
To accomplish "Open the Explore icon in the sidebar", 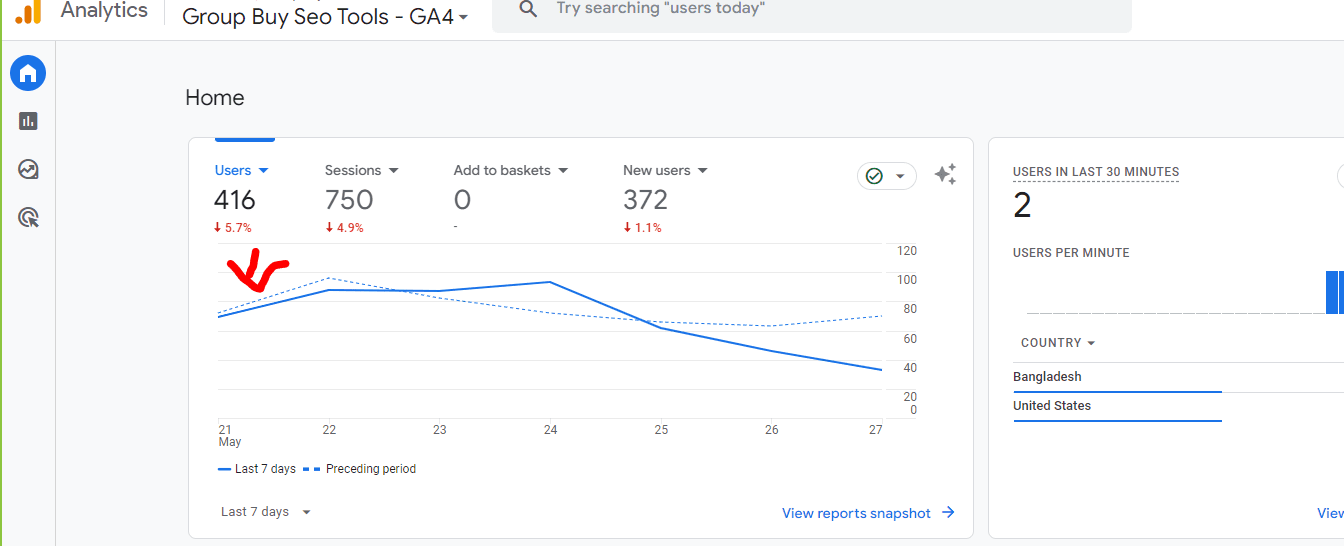I will [28, 169].
